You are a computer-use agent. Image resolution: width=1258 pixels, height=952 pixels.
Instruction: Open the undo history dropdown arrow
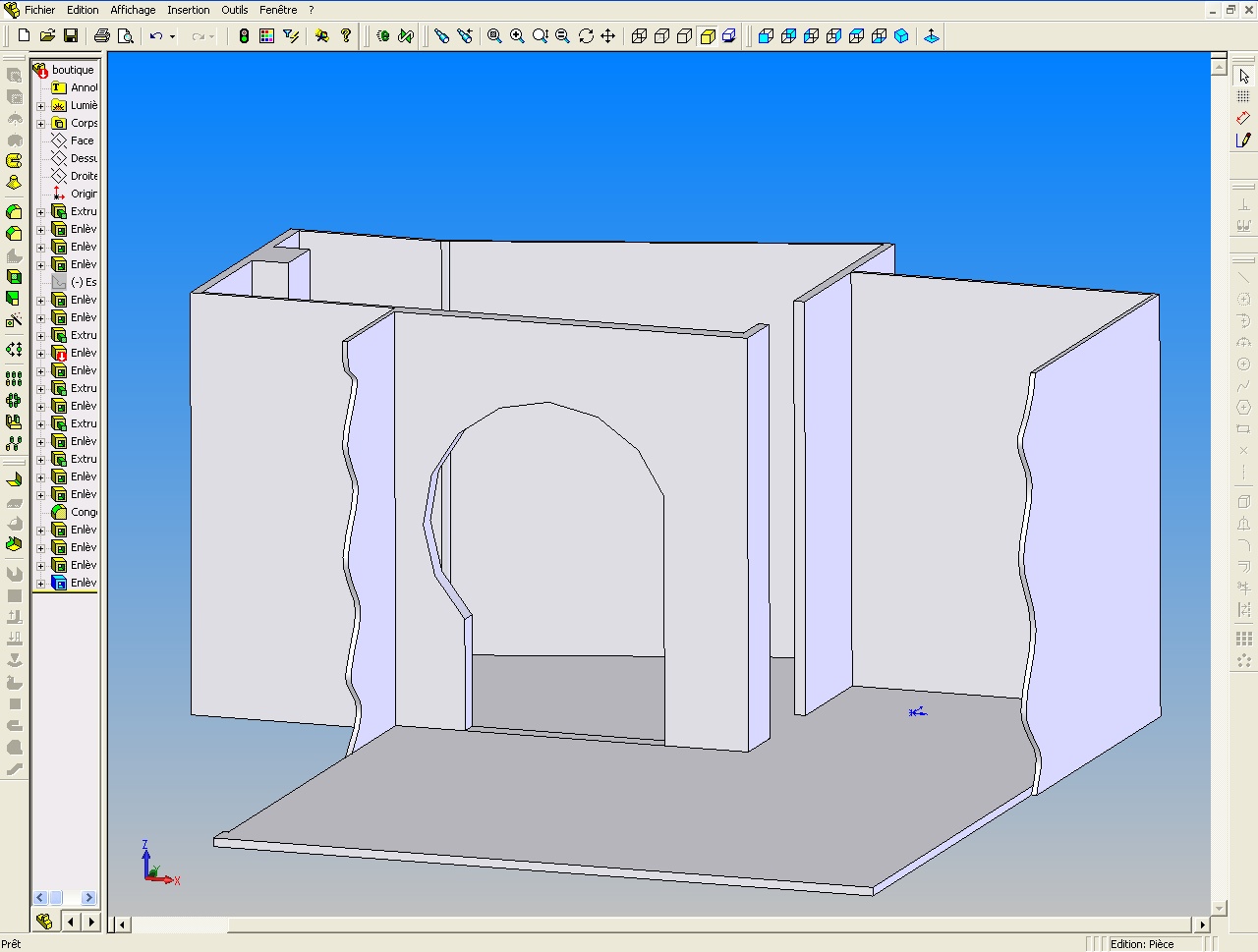click(x=172, y=36)
